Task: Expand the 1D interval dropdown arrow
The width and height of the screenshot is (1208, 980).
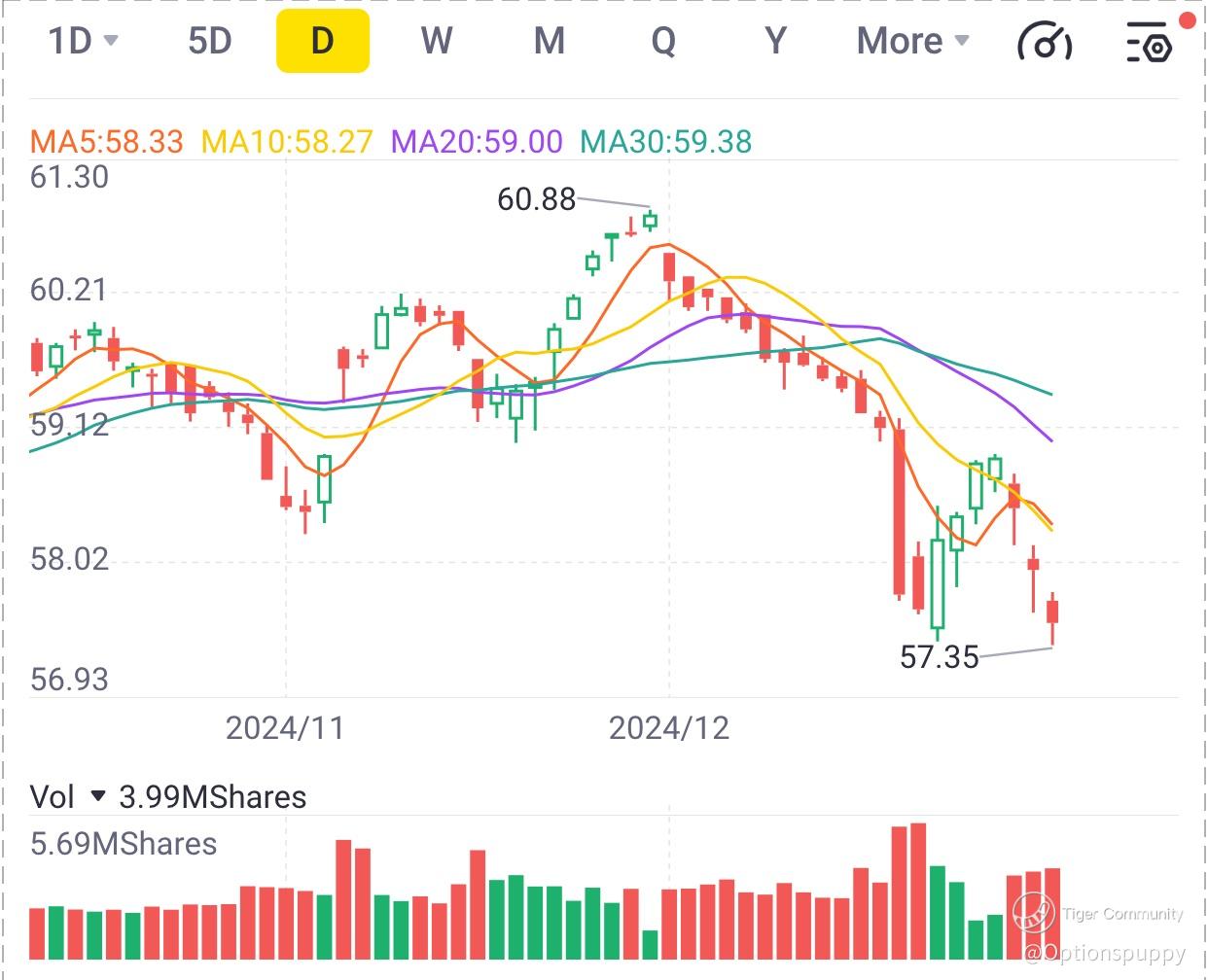Action: click(110, 41)
